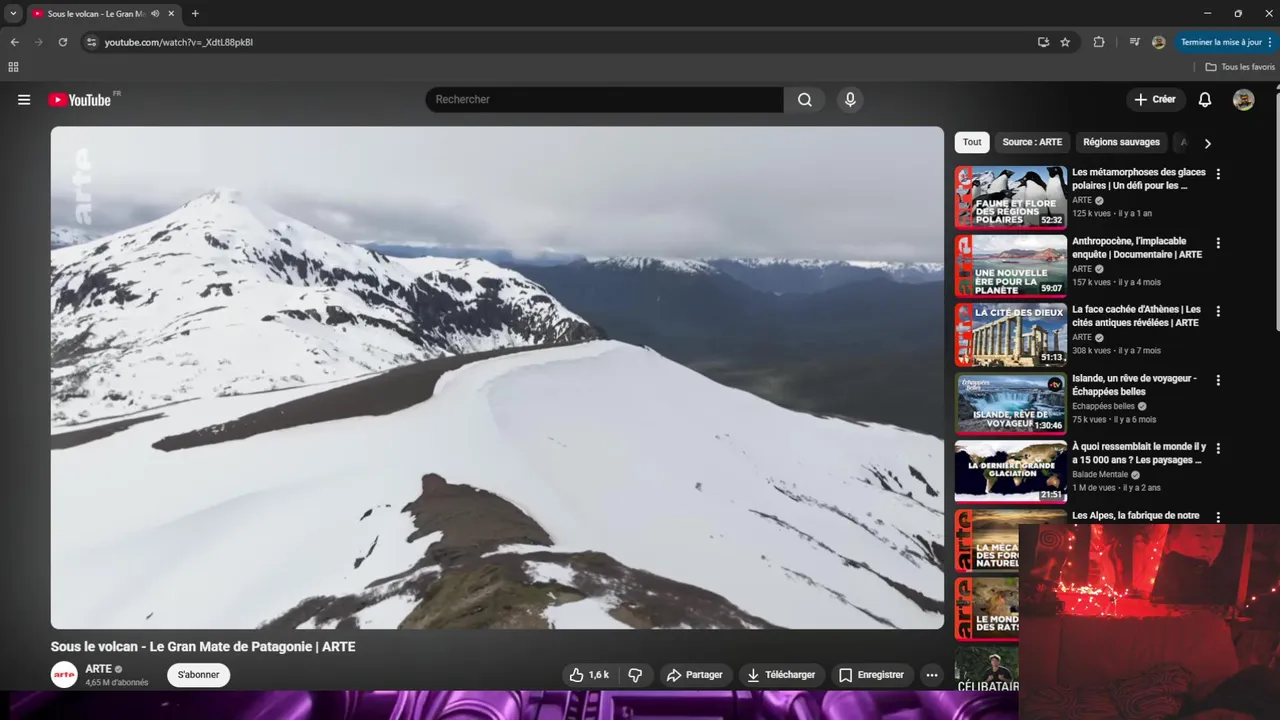
Task: Open more actions below the video
Action: (x=932, y=675)
